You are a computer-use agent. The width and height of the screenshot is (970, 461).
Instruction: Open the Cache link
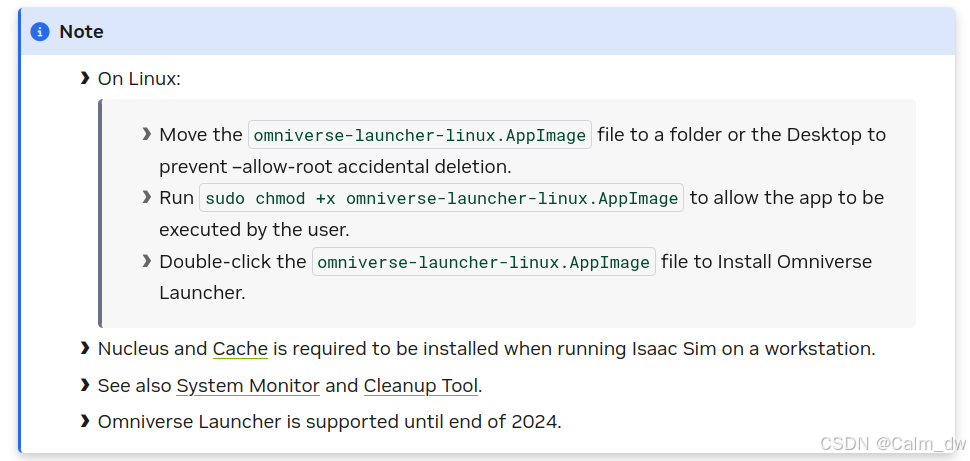tap(240, 349)
